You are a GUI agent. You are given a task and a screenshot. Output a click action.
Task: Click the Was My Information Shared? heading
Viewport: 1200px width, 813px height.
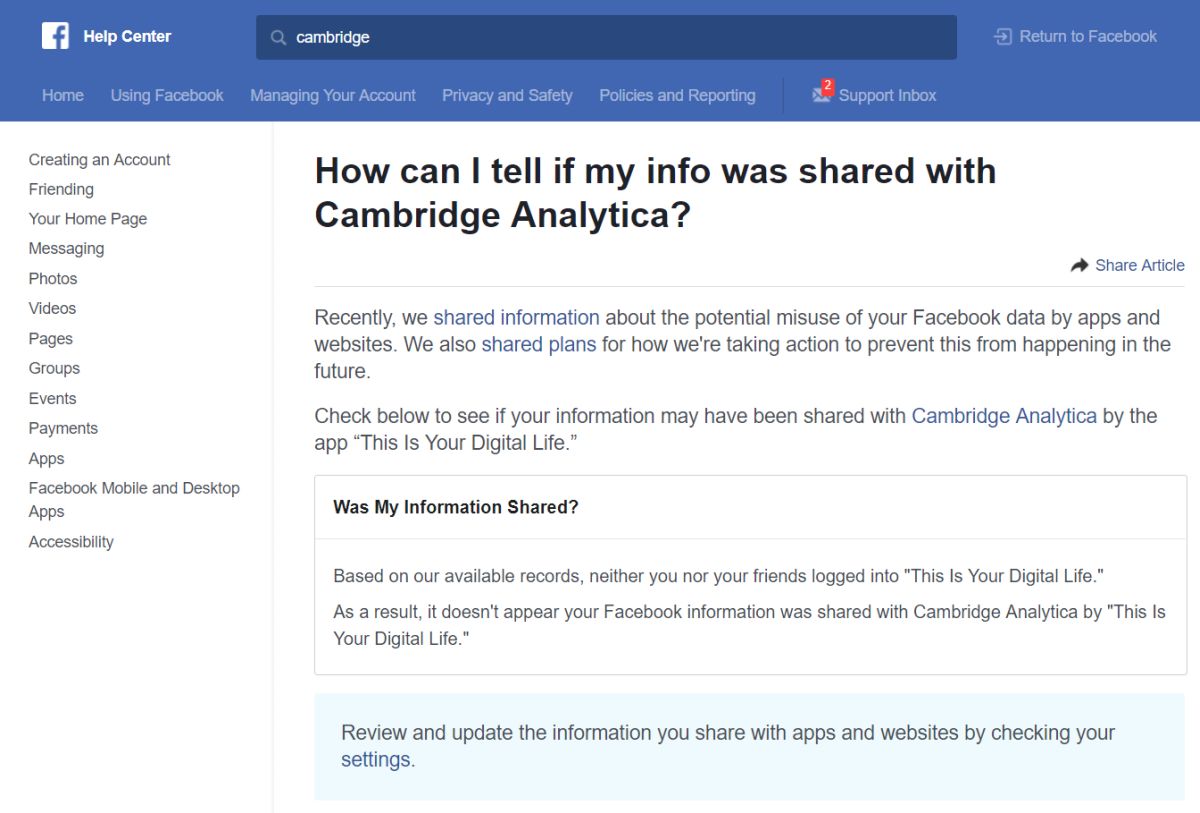tap(456, 507)
